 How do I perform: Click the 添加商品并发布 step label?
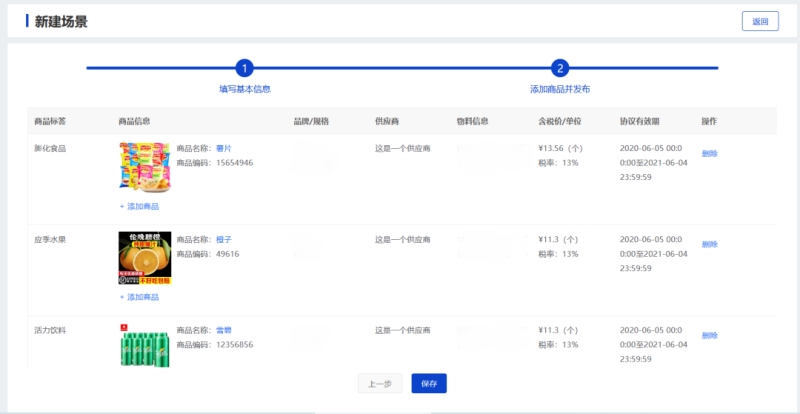pos(560,89)
